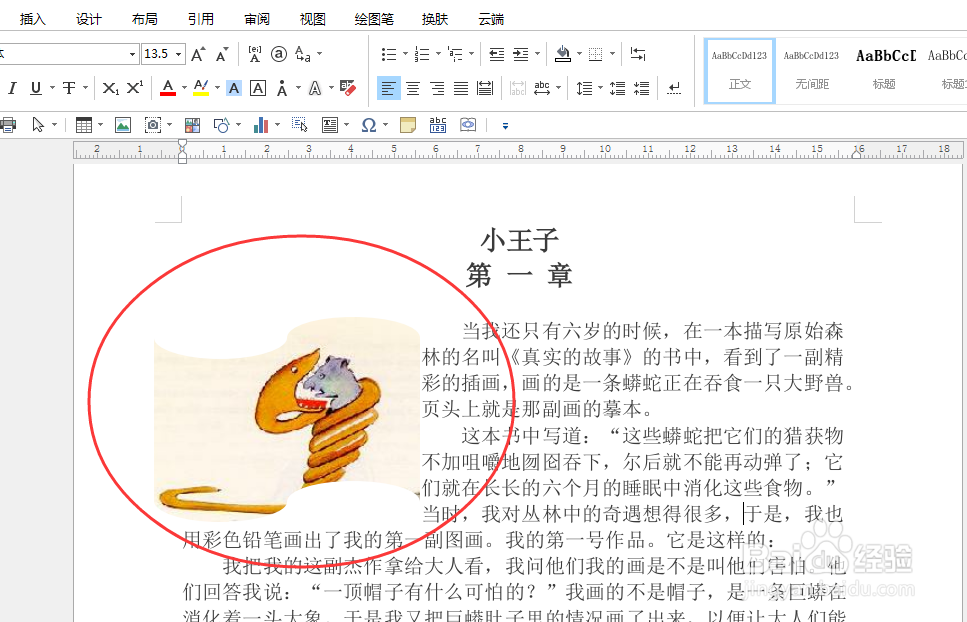Toggle character shading
This screenshot has width=967, height=622.
tap(234, 88)
